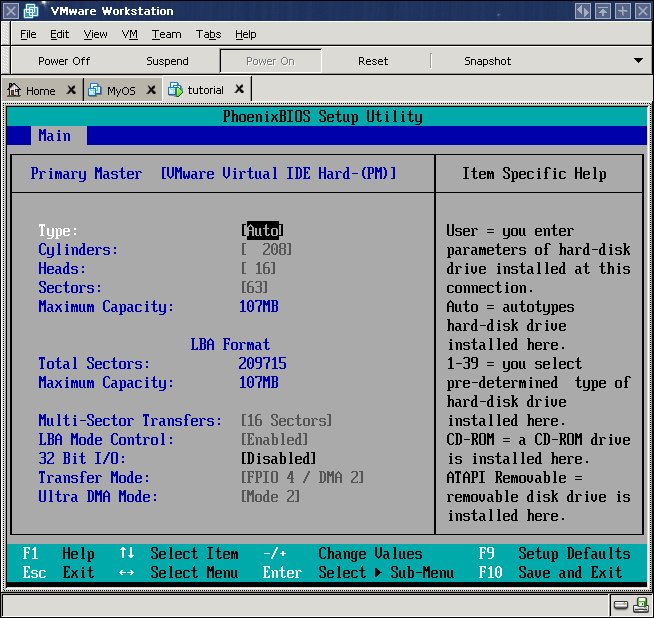Click the 32 Bit I/O label
The height and width of the screenshot is (618, 654).
pos(82,458)
